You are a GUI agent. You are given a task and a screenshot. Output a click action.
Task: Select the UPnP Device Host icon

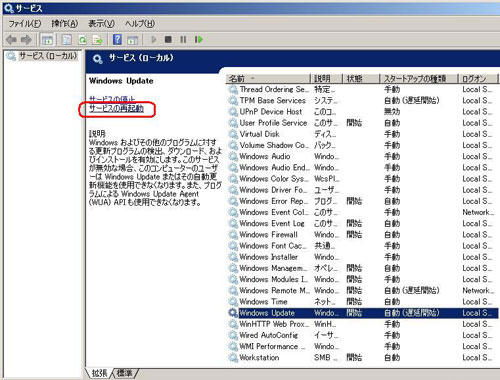[x=233, y=112]
